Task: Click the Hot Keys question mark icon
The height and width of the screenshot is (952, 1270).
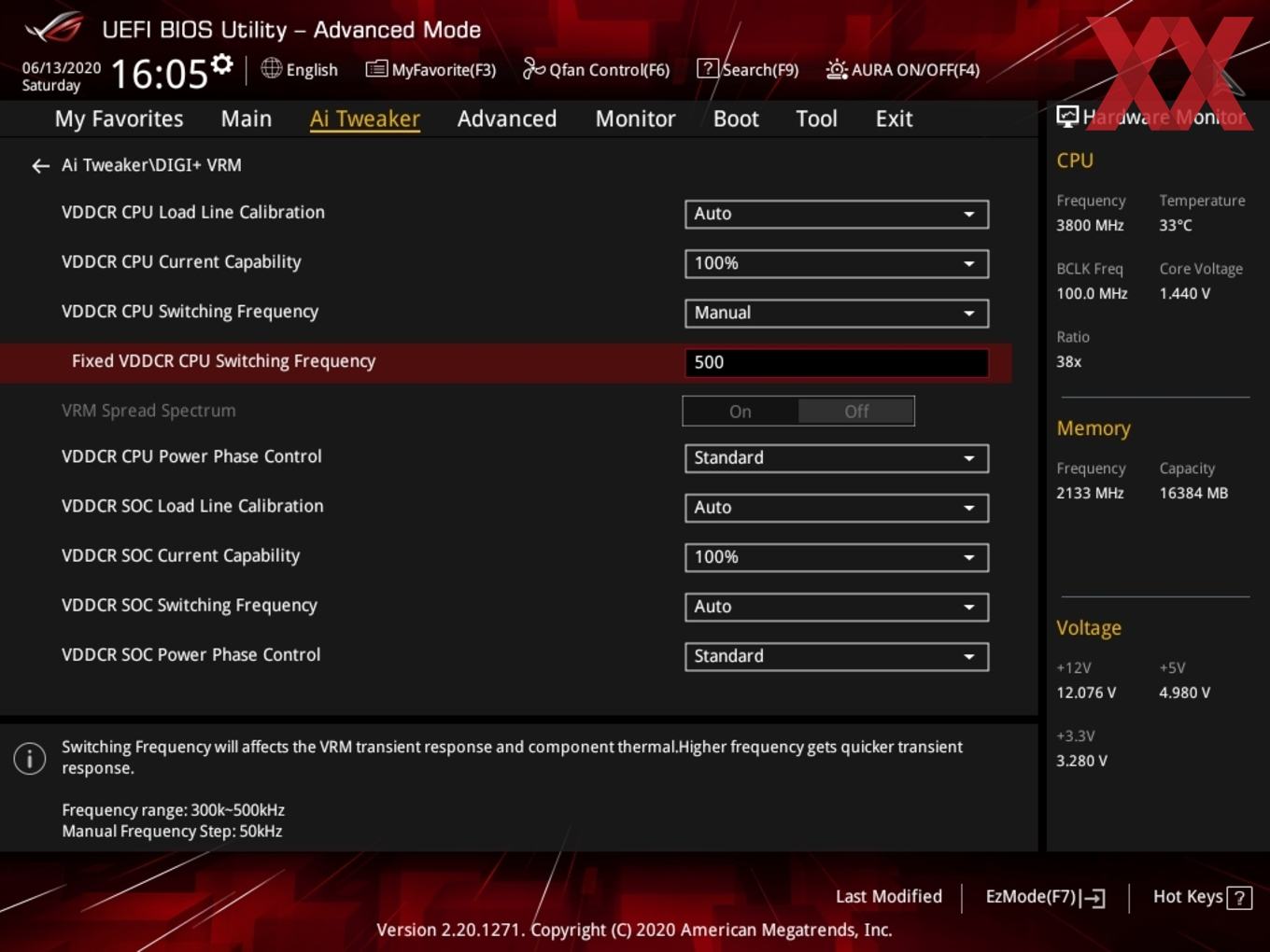Action: coord(1239,898)
